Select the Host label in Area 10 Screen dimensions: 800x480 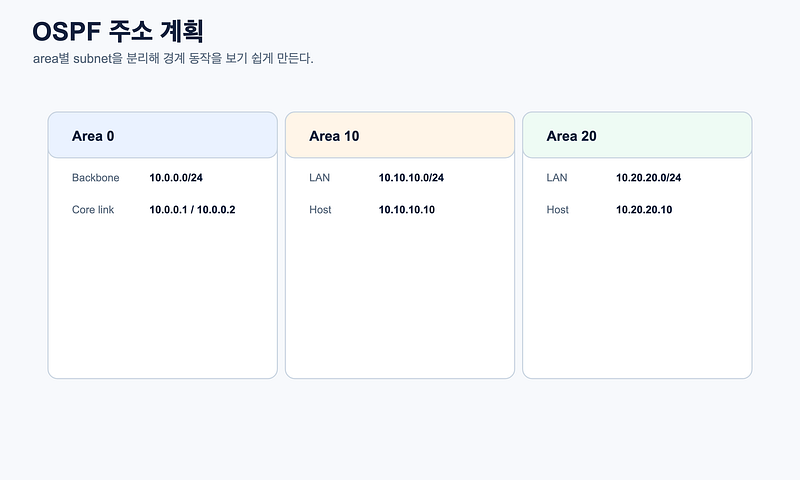coord(320,210)
